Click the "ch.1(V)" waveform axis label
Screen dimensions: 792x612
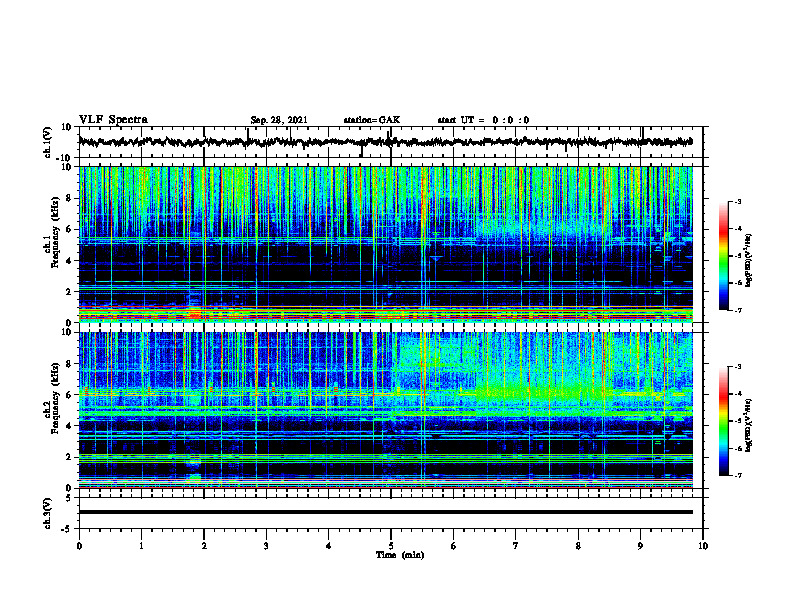coord(47,142)
